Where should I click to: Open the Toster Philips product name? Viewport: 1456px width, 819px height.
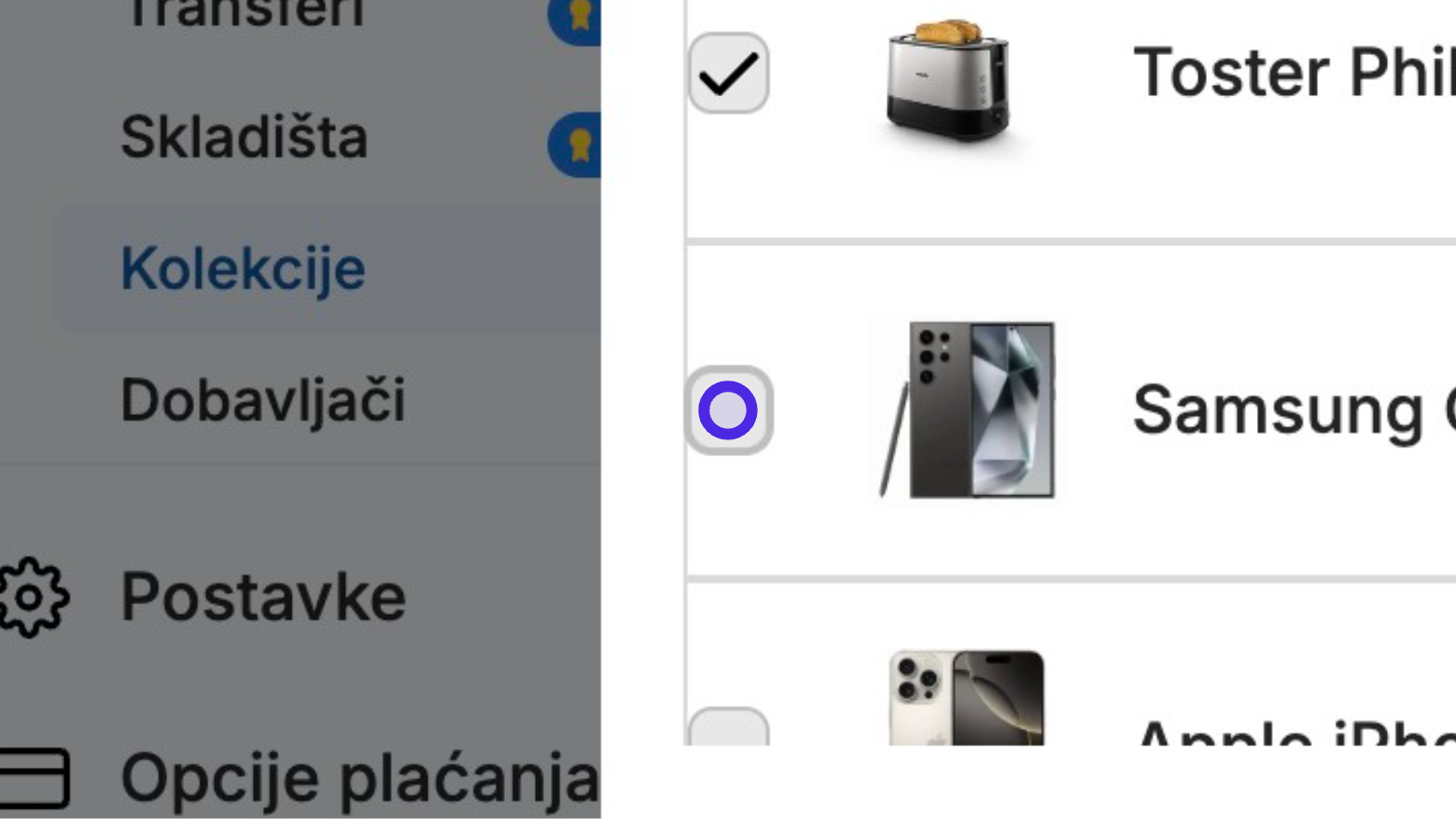1294,73
